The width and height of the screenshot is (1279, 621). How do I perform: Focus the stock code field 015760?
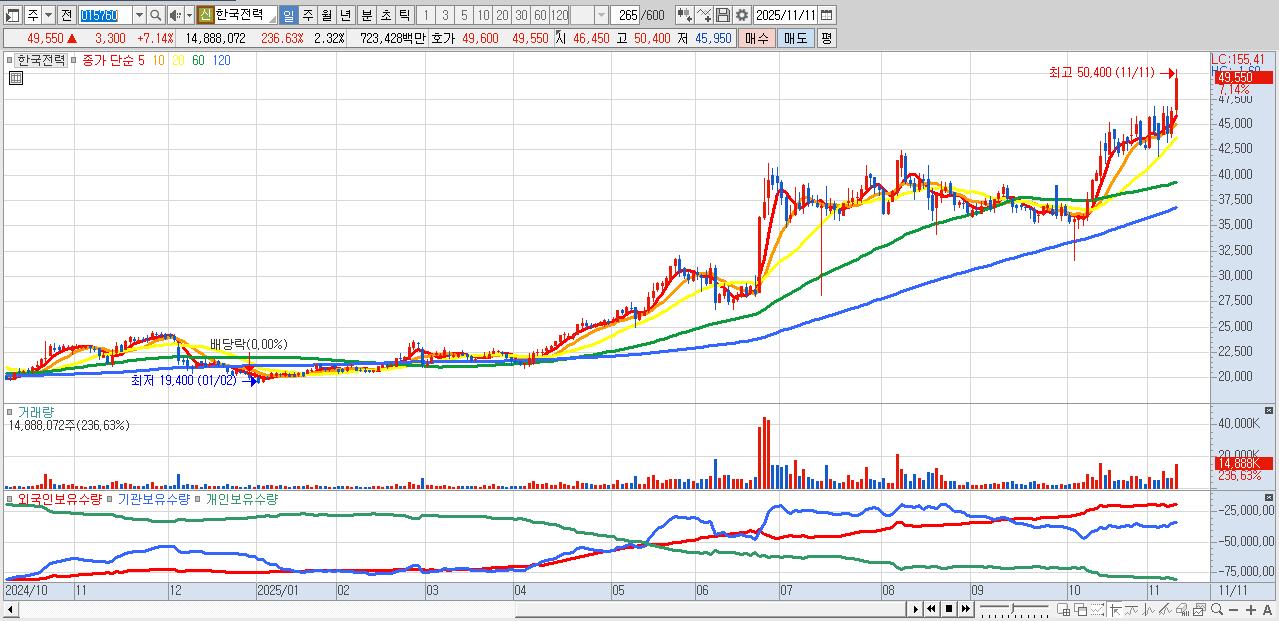[x=105, y=15]
